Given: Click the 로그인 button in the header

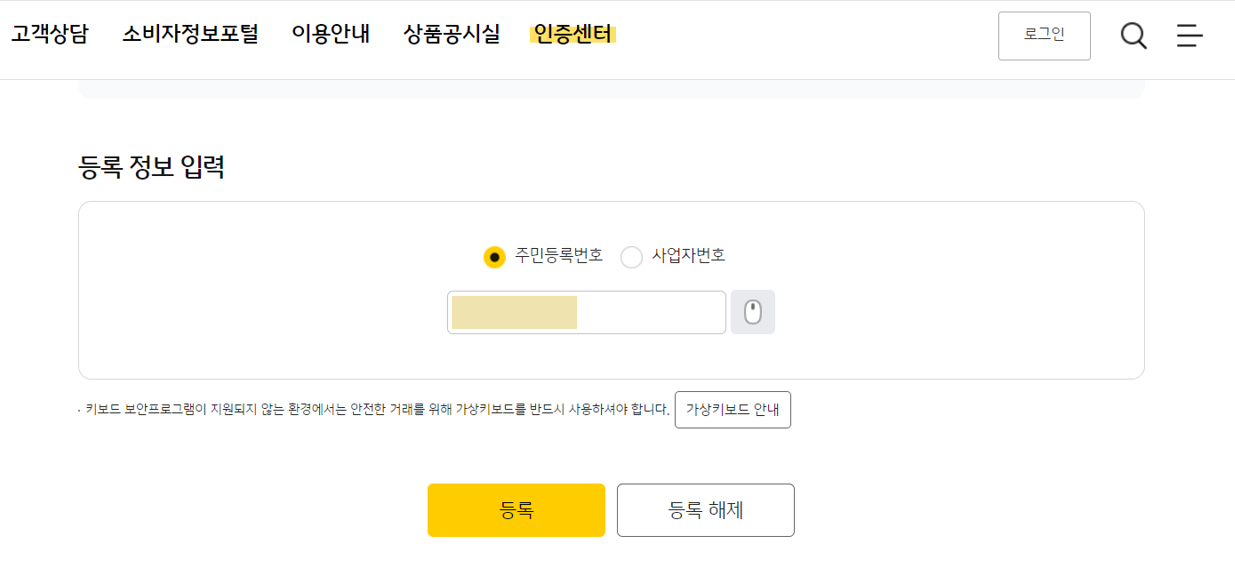Looking at the screenshot, I should coord(1044,35).
